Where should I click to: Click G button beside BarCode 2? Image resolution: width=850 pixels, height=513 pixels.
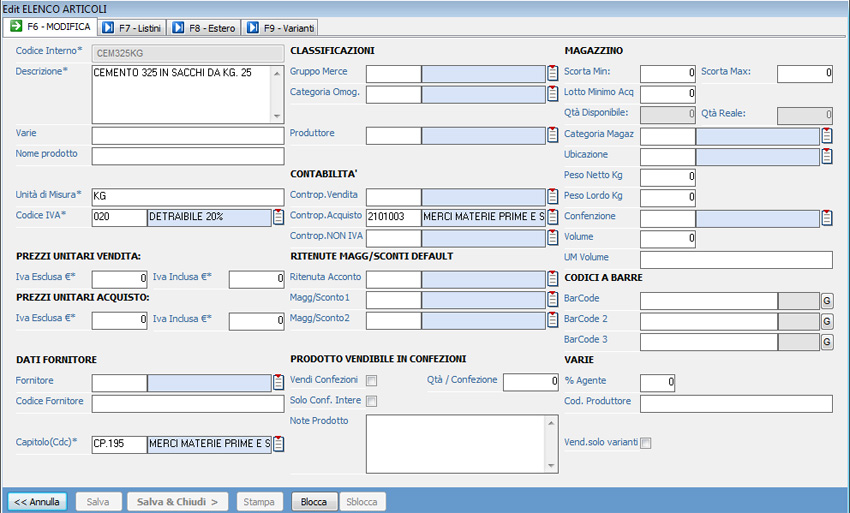pos(827,321)
